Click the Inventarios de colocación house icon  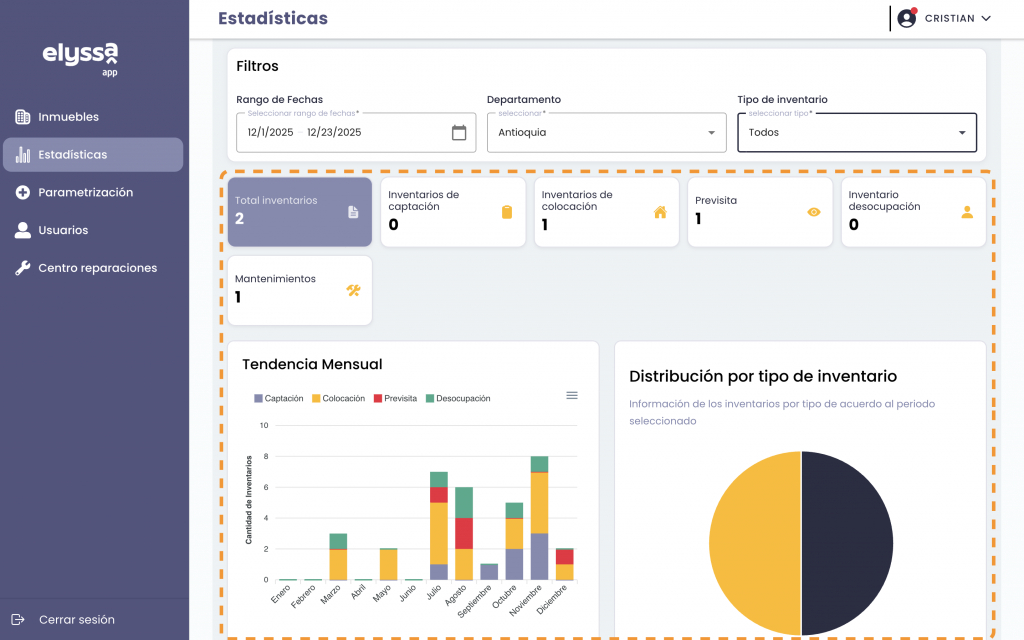660,212
